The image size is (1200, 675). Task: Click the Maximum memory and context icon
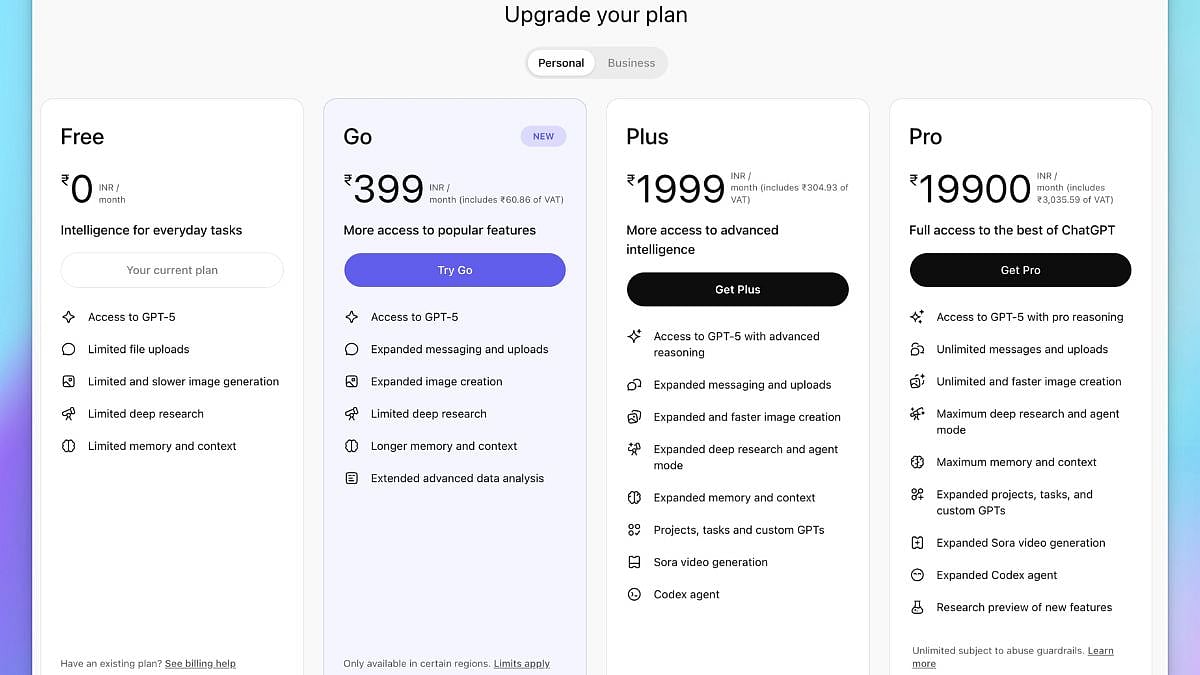[917, 462]
